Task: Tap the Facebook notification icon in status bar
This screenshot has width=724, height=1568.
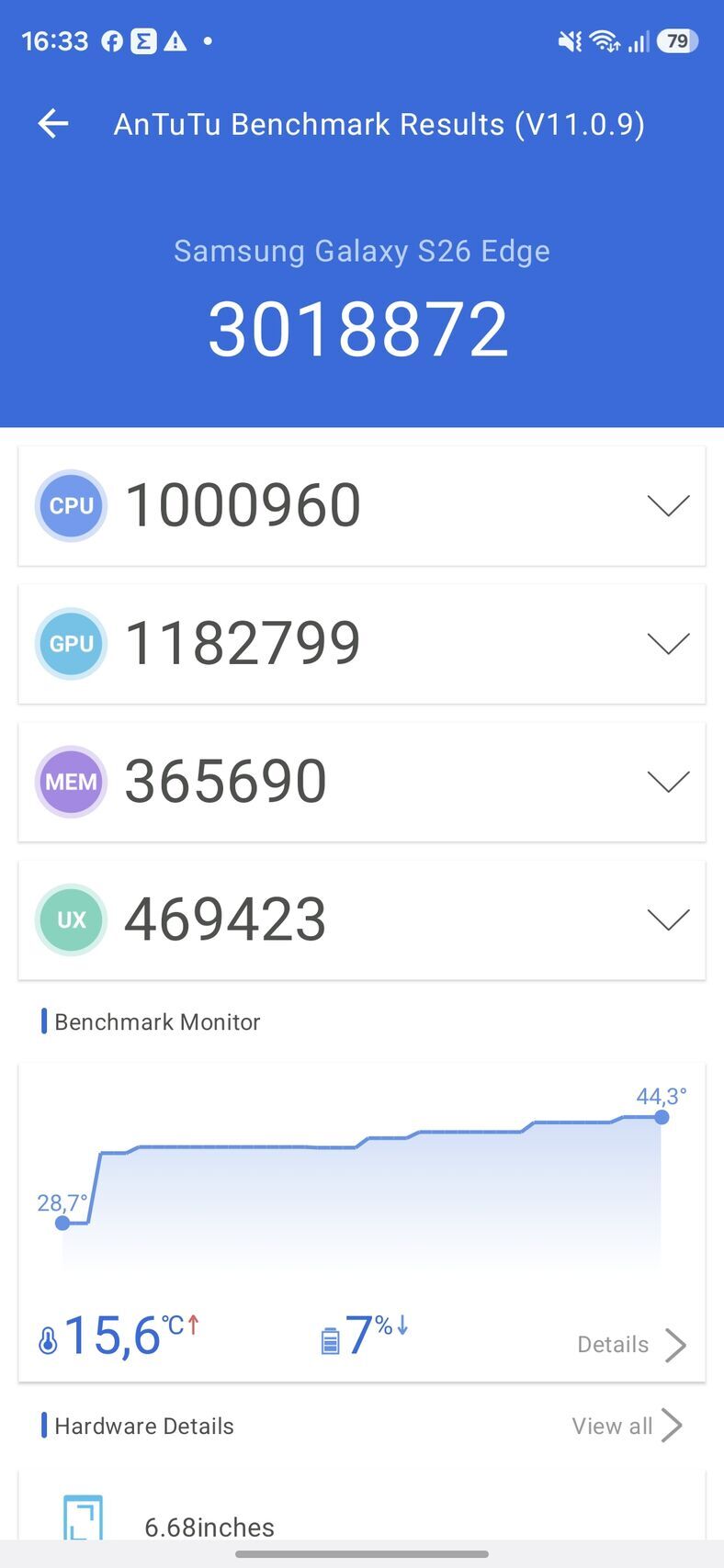Action: pos(112,41)
